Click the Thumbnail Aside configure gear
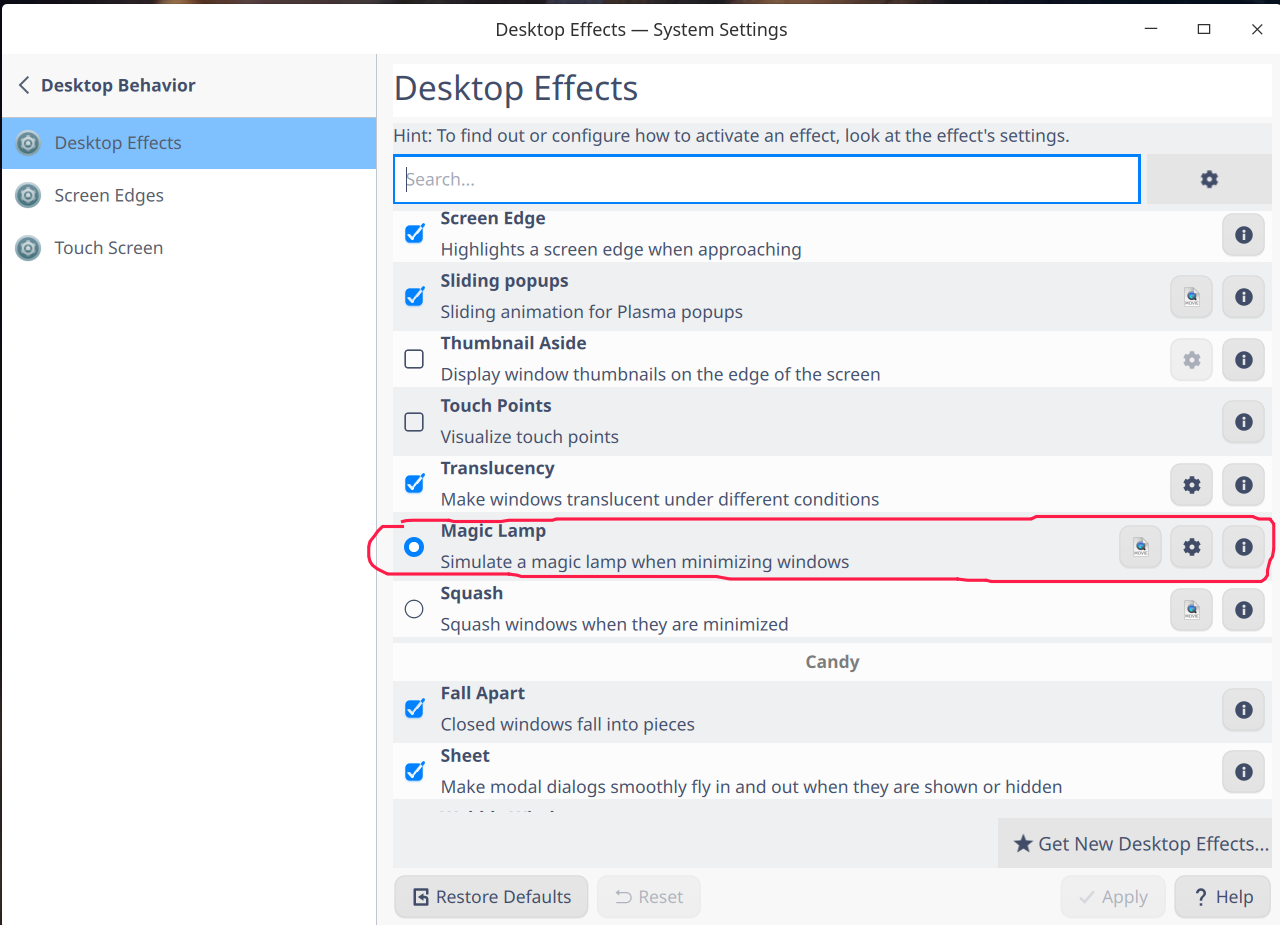1280x925 pixels. click(1191, 360)
